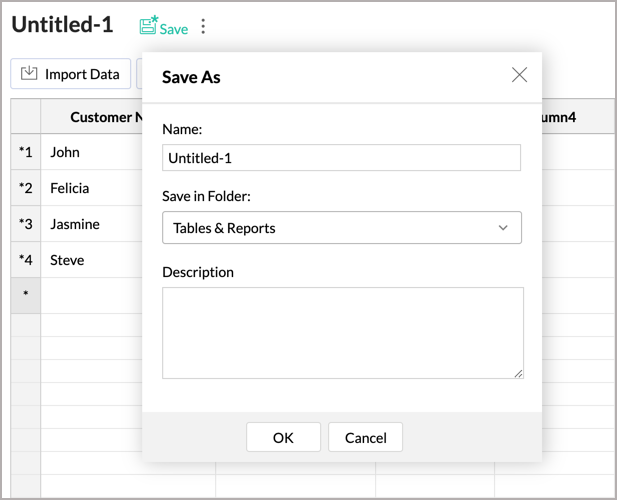Click the new row asterisk header

coord(26,295)
